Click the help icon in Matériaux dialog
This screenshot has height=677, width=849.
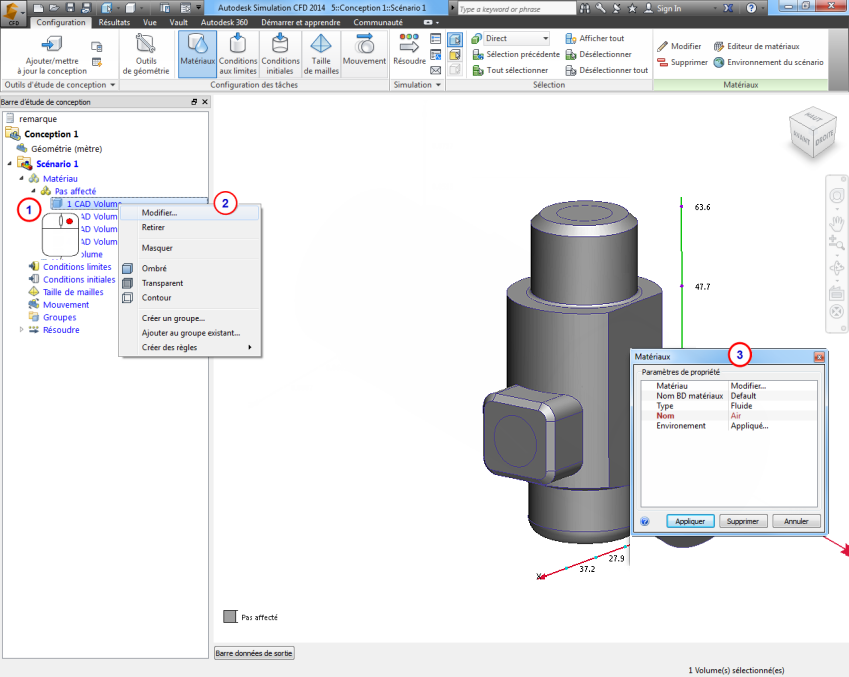[644, 522]
